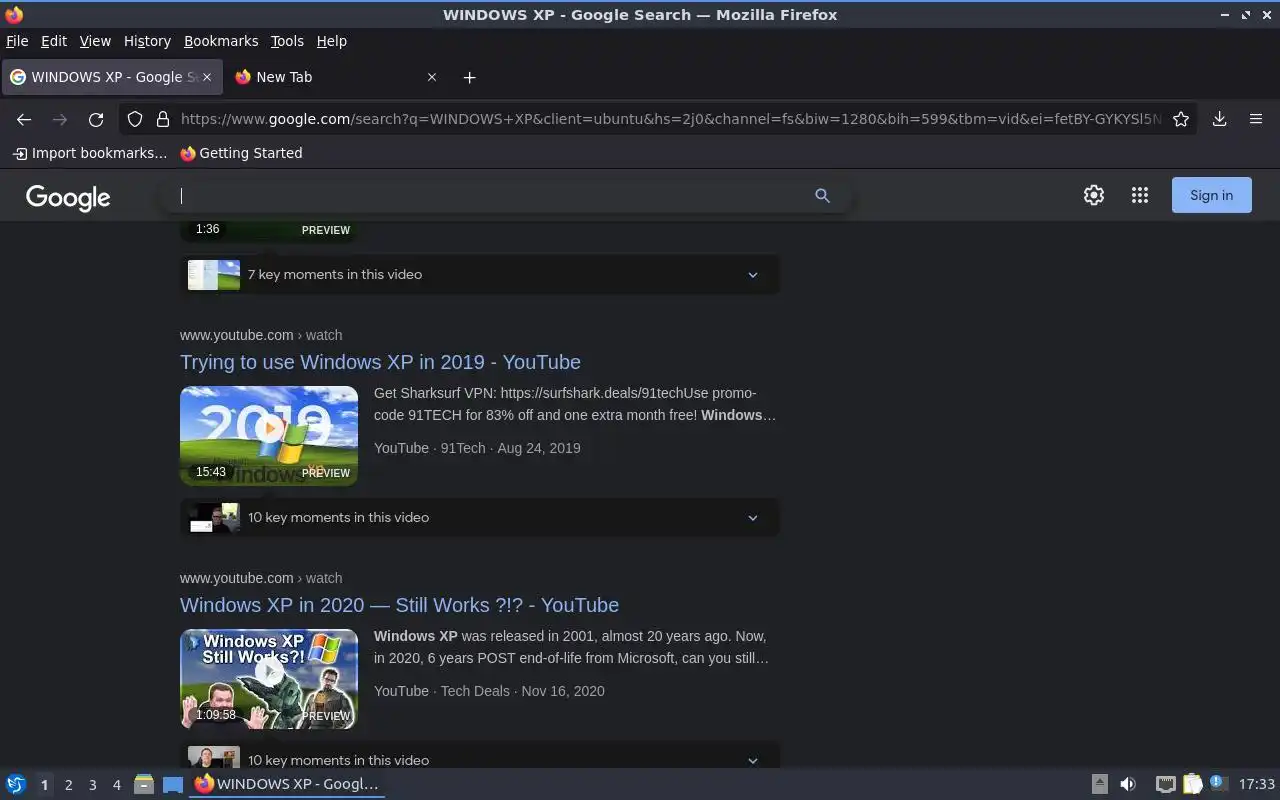Click the 7 key moments preview thumbnail
This screenshot has height=800, width=1280.
point(214,274)
